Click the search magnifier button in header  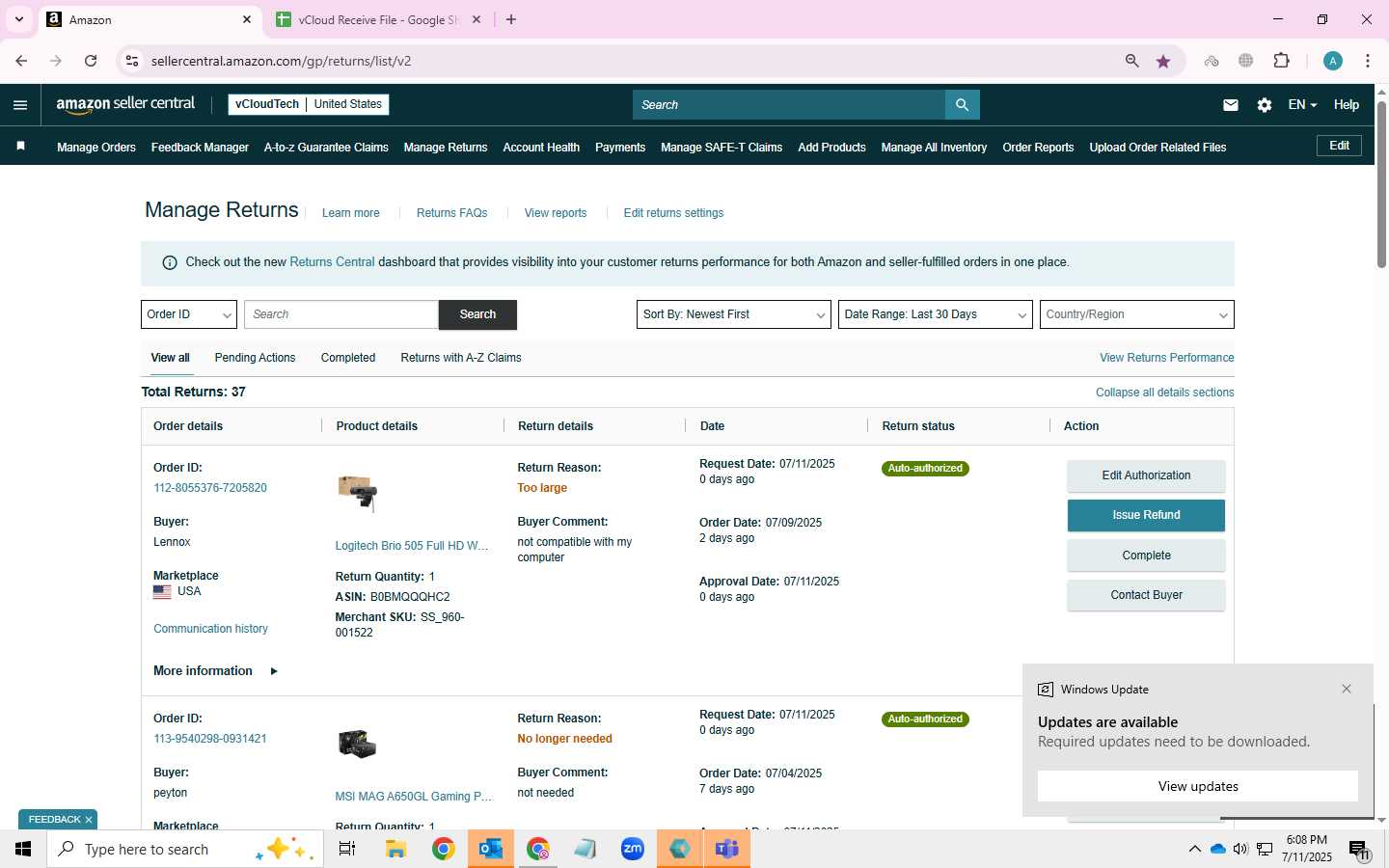click(962, 105)
